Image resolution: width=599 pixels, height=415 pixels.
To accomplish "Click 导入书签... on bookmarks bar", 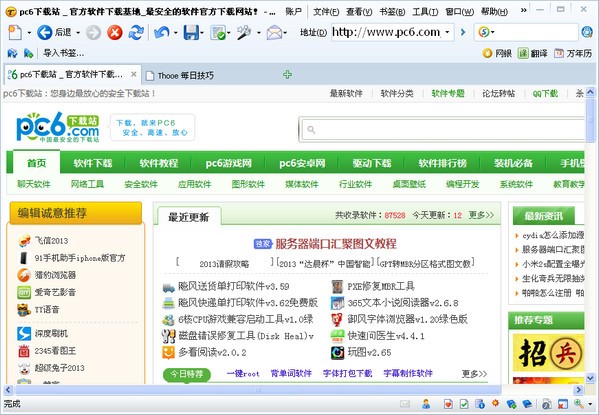I will pos(63,53).
